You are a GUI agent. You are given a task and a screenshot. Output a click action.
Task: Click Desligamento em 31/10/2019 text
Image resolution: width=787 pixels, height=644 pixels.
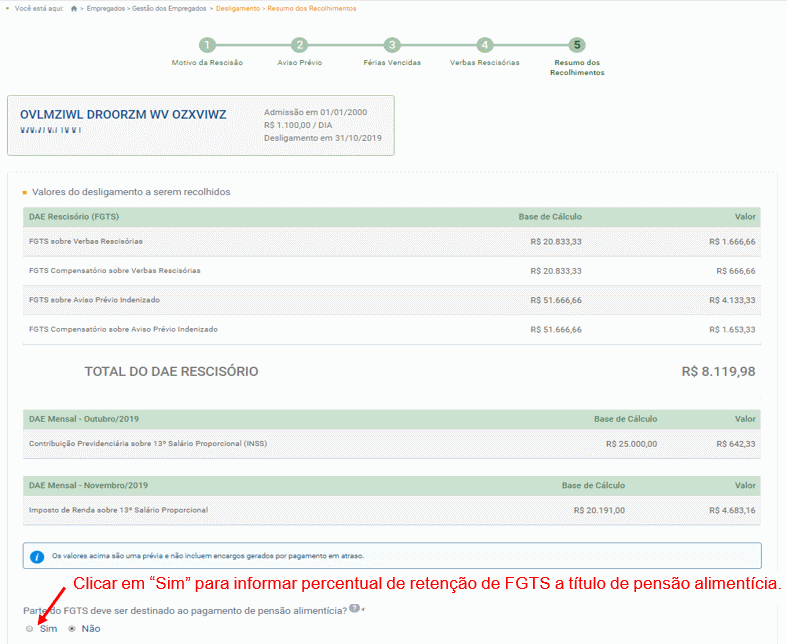click(x=323, y=138)
